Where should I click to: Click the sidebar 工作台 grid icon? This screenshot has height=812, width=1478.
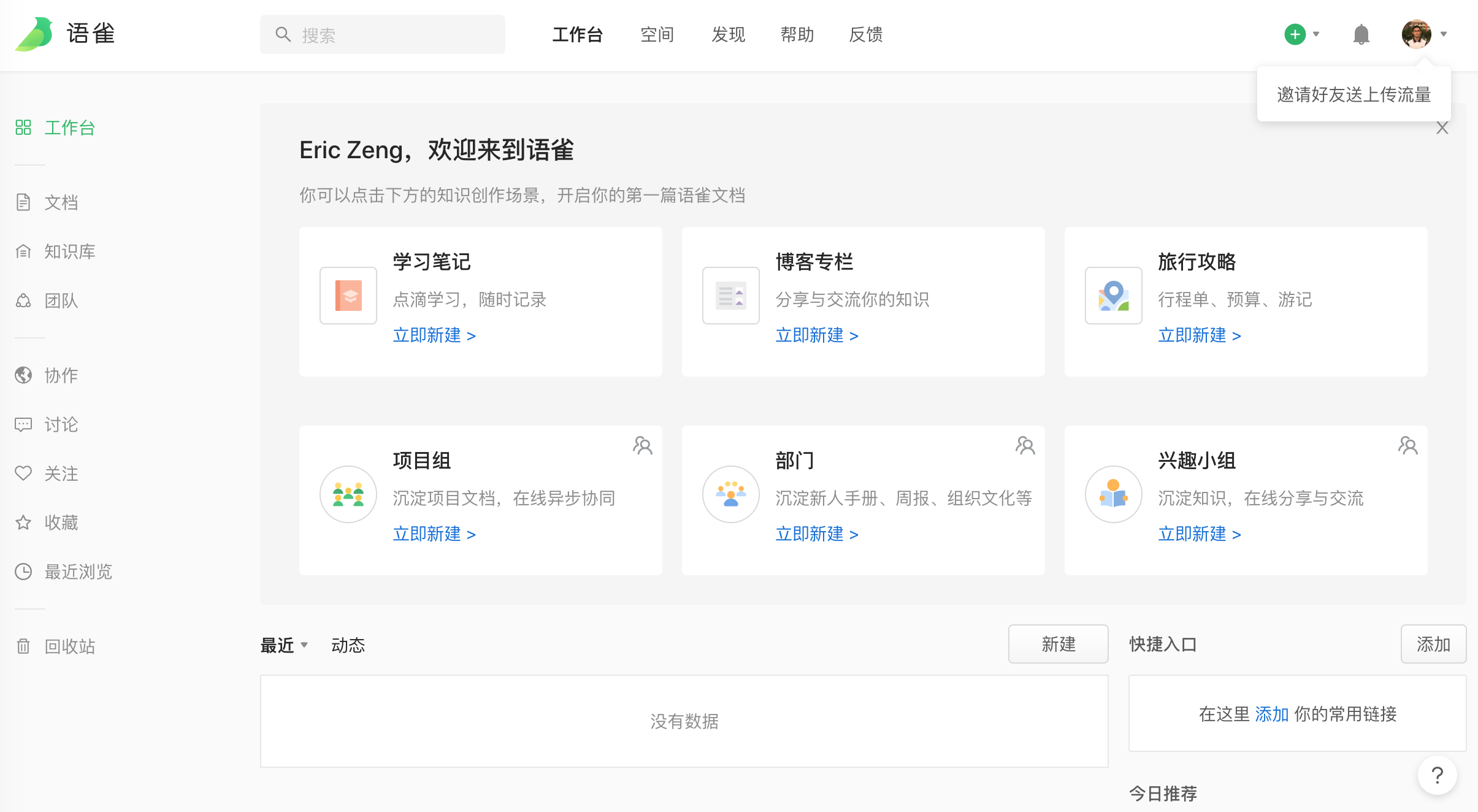point(23,128)
